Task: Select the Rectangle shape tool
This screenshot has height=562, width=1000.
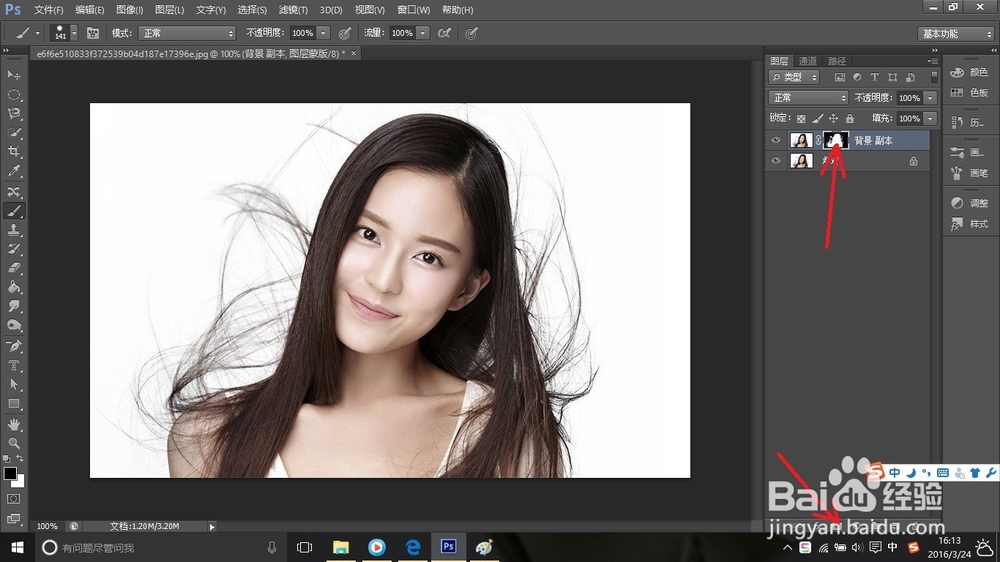Action: 13,404
